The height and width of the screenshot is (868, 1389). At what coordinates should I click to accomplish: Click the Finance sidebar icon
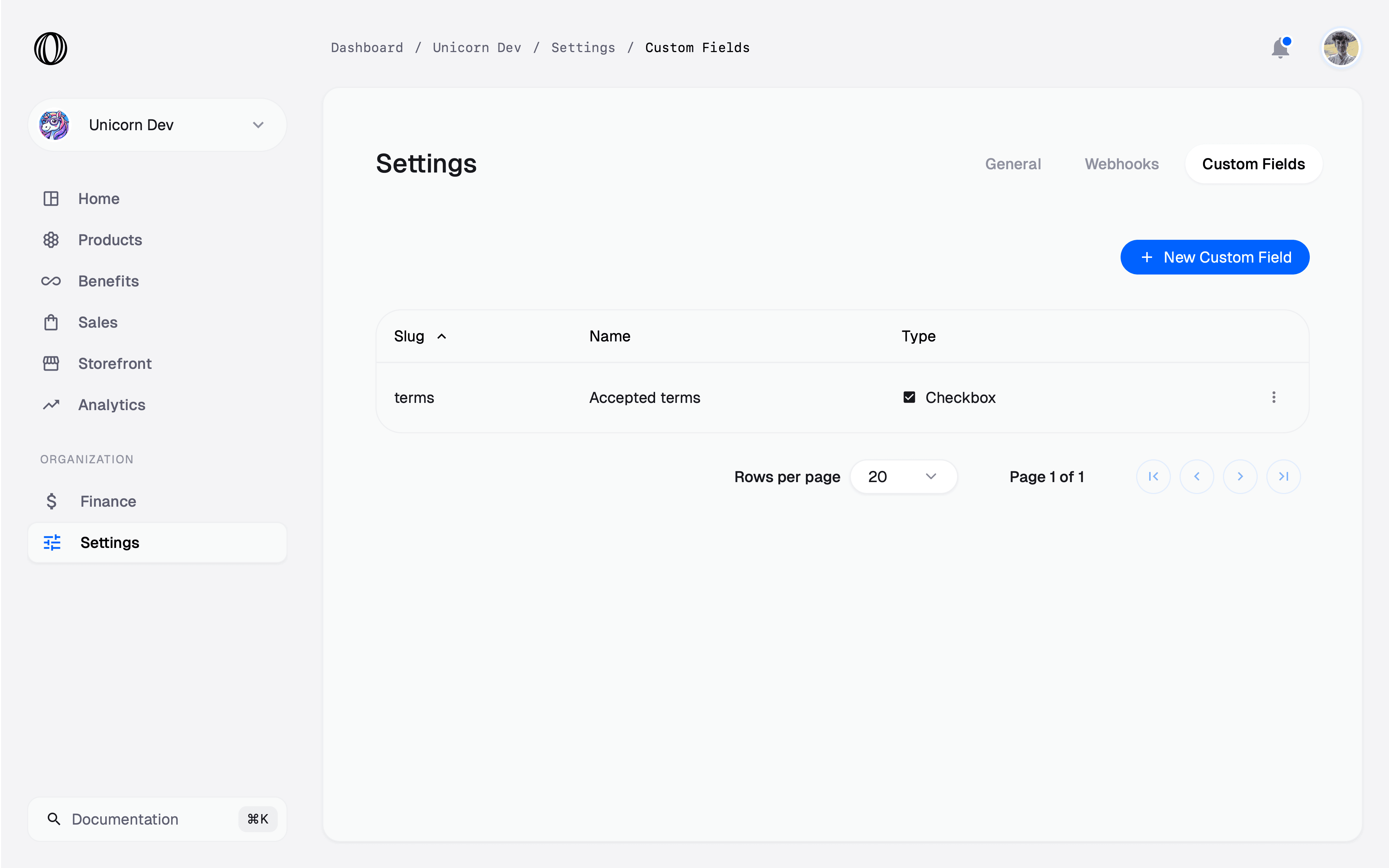point(51,500)
